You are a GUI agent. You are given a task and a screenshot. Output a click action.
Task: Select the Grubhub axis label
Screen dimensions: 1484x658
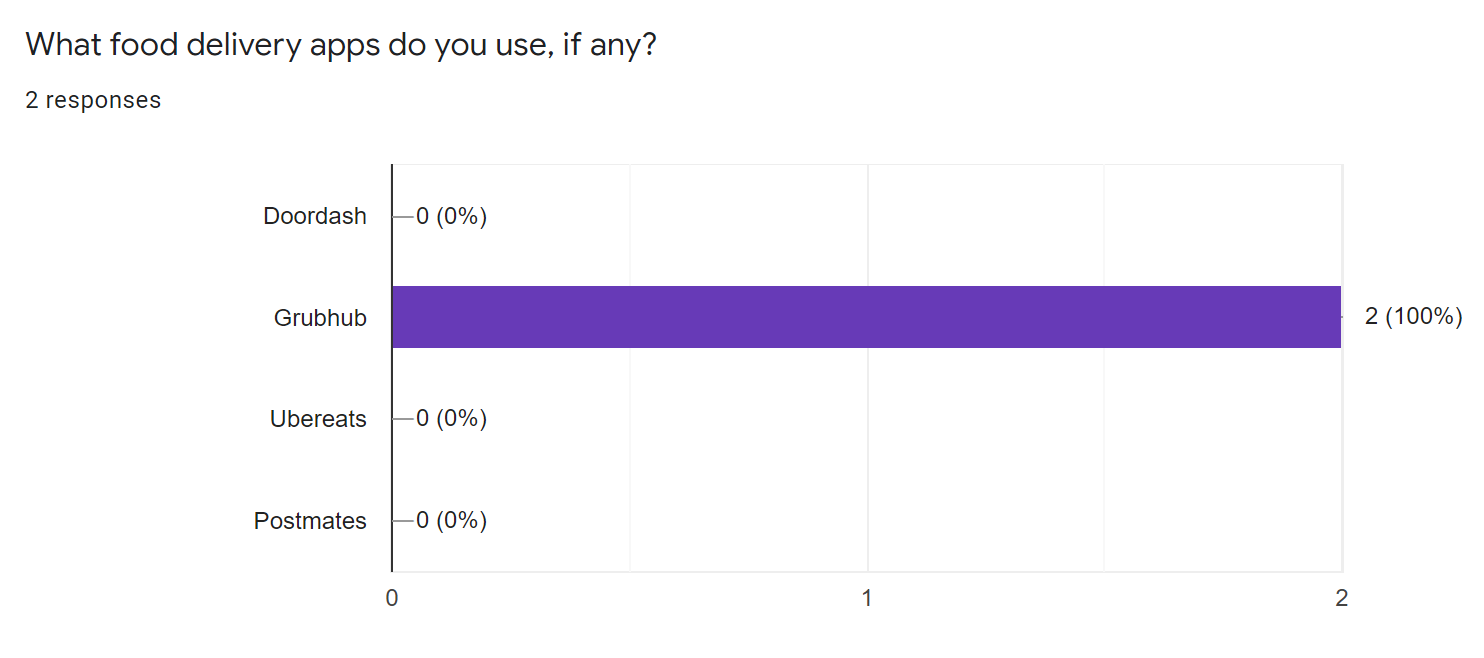(x=320, y=318)
